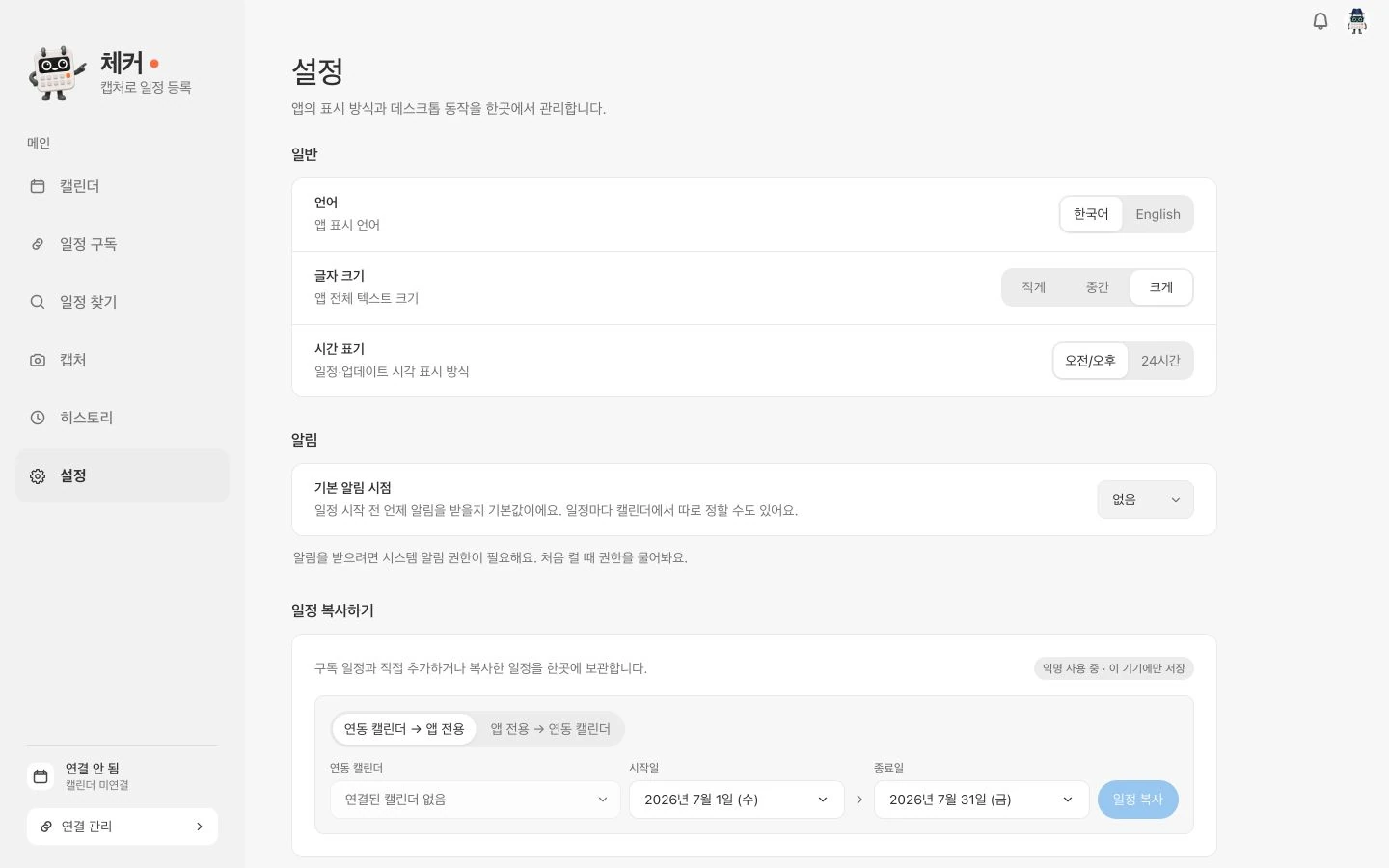The image size is (1389, 868).
Task: Click the 설정 page heading
Action: pos(317,70)
